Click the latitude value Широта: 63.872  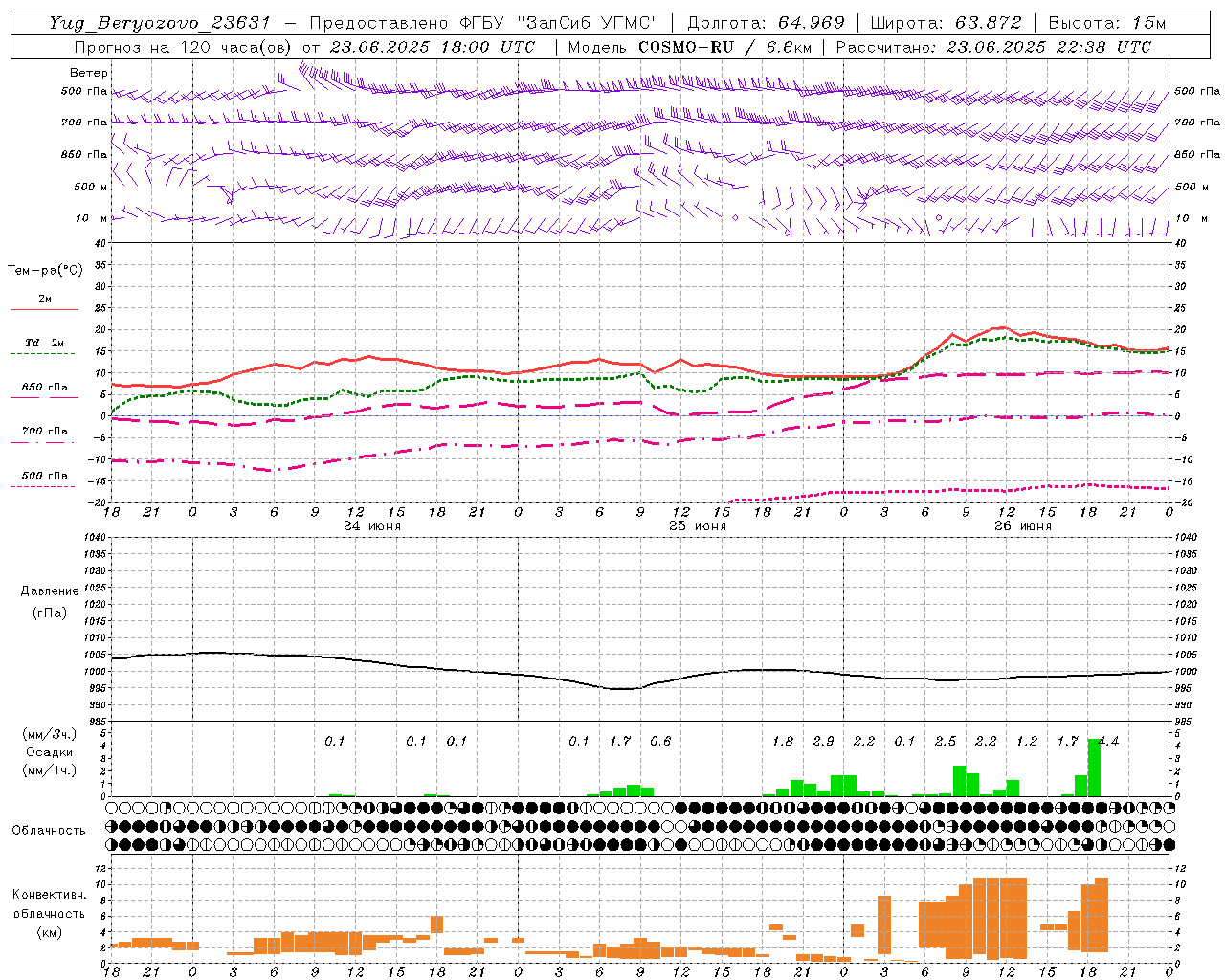[x=947, y=23]
